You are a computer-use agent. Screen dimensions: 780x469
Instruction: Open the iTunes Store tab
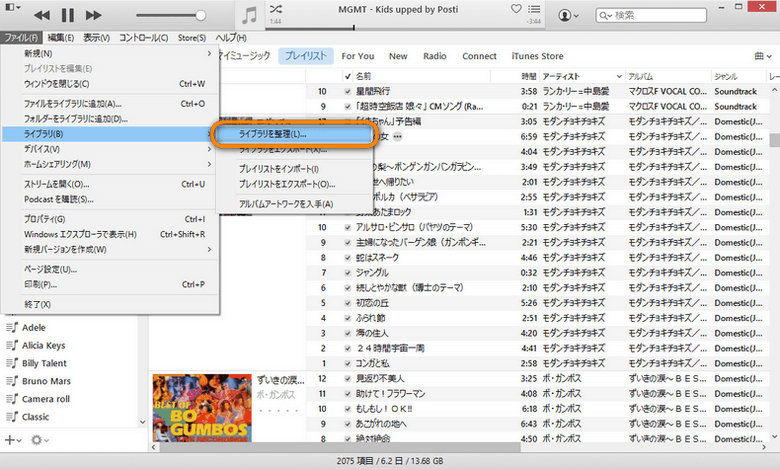[537, 56]
